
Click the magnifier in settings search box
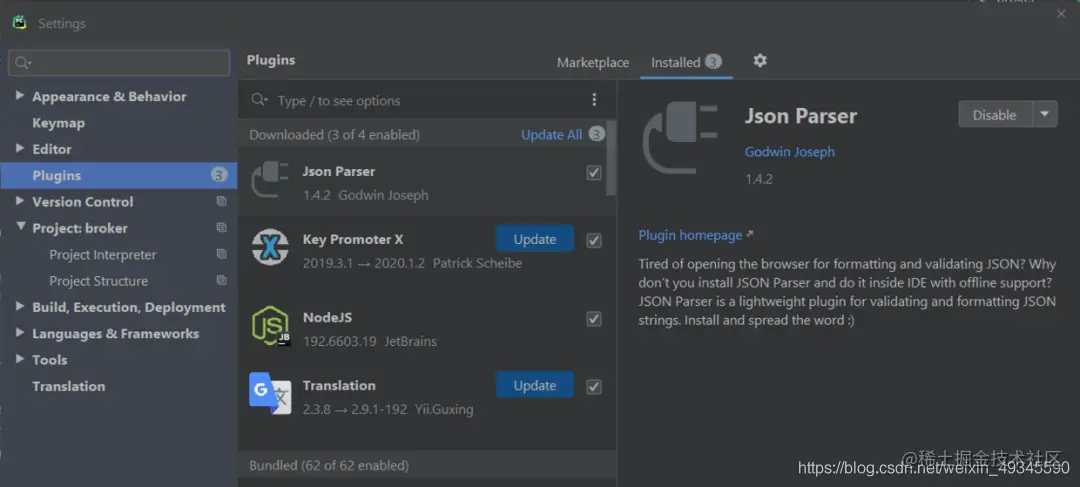coord(22,63)
